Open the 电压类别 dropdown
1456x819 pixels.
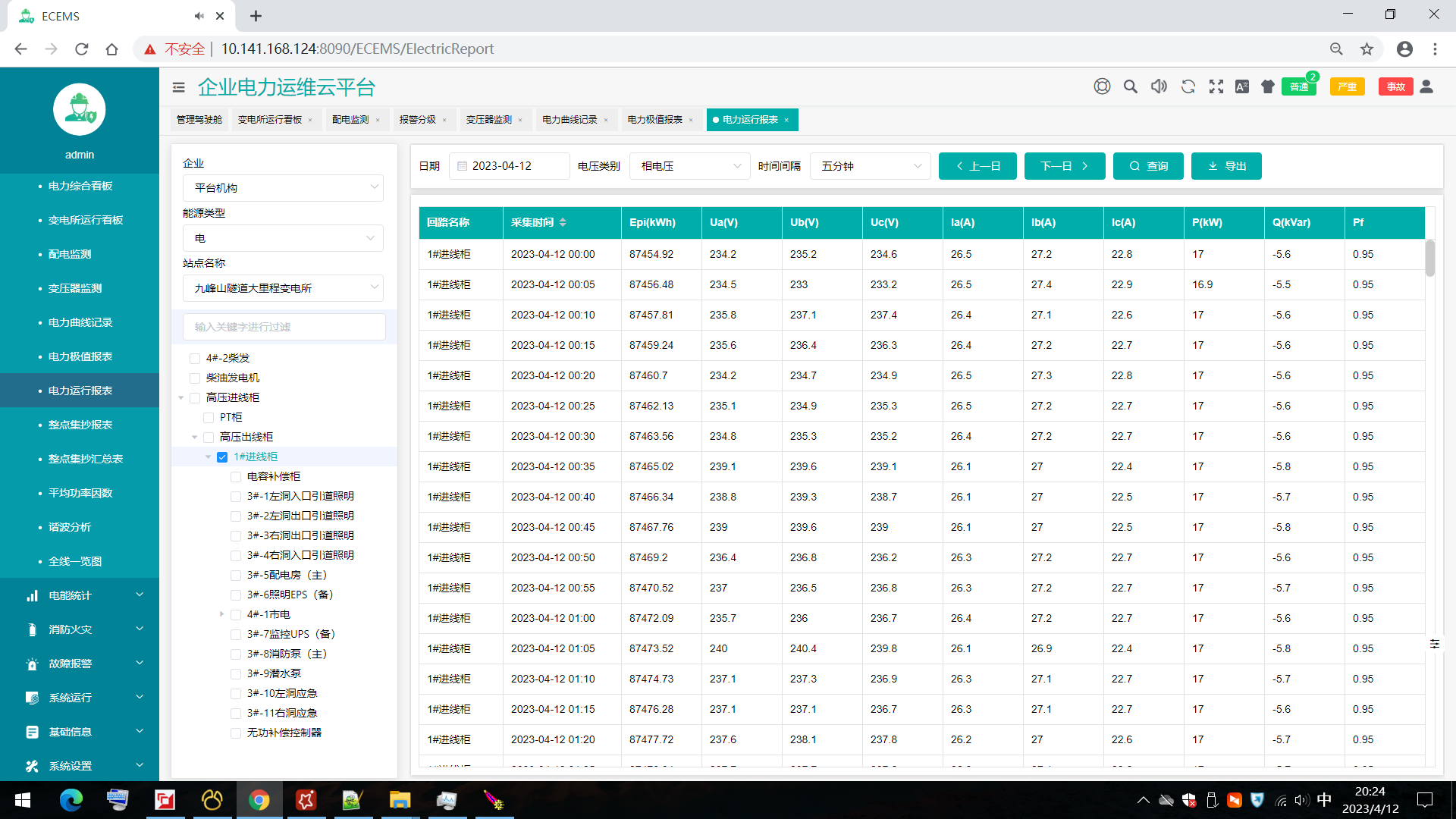[x=689, y=166]
